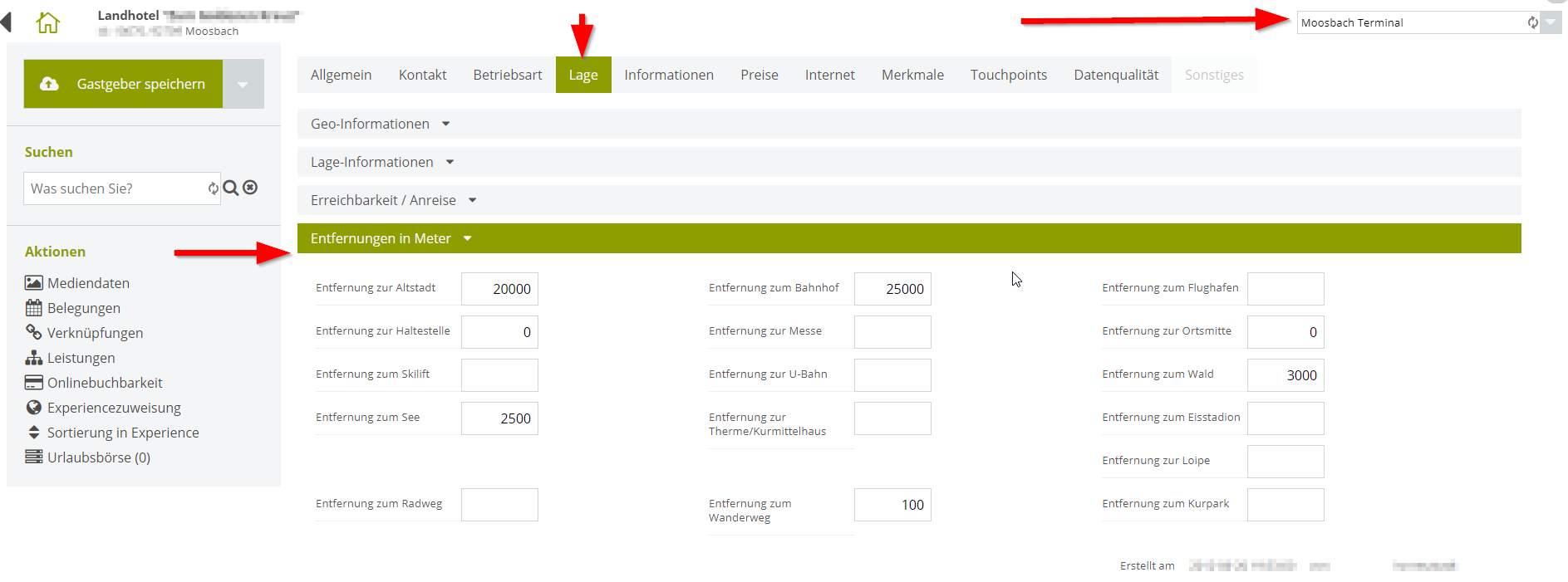Image resolution: width=1568 pixels, height=582 pixels.
Task: Open the Datenqualität tab
Action: (1116, 75)
